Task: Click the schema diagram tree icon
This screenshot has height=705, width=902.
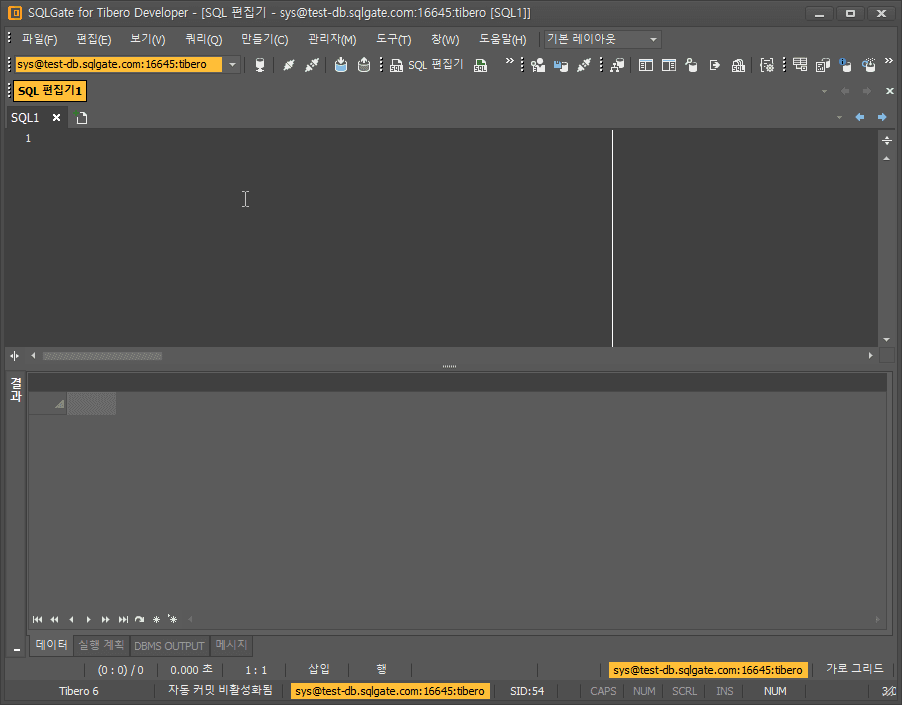Action: (617, 65)
